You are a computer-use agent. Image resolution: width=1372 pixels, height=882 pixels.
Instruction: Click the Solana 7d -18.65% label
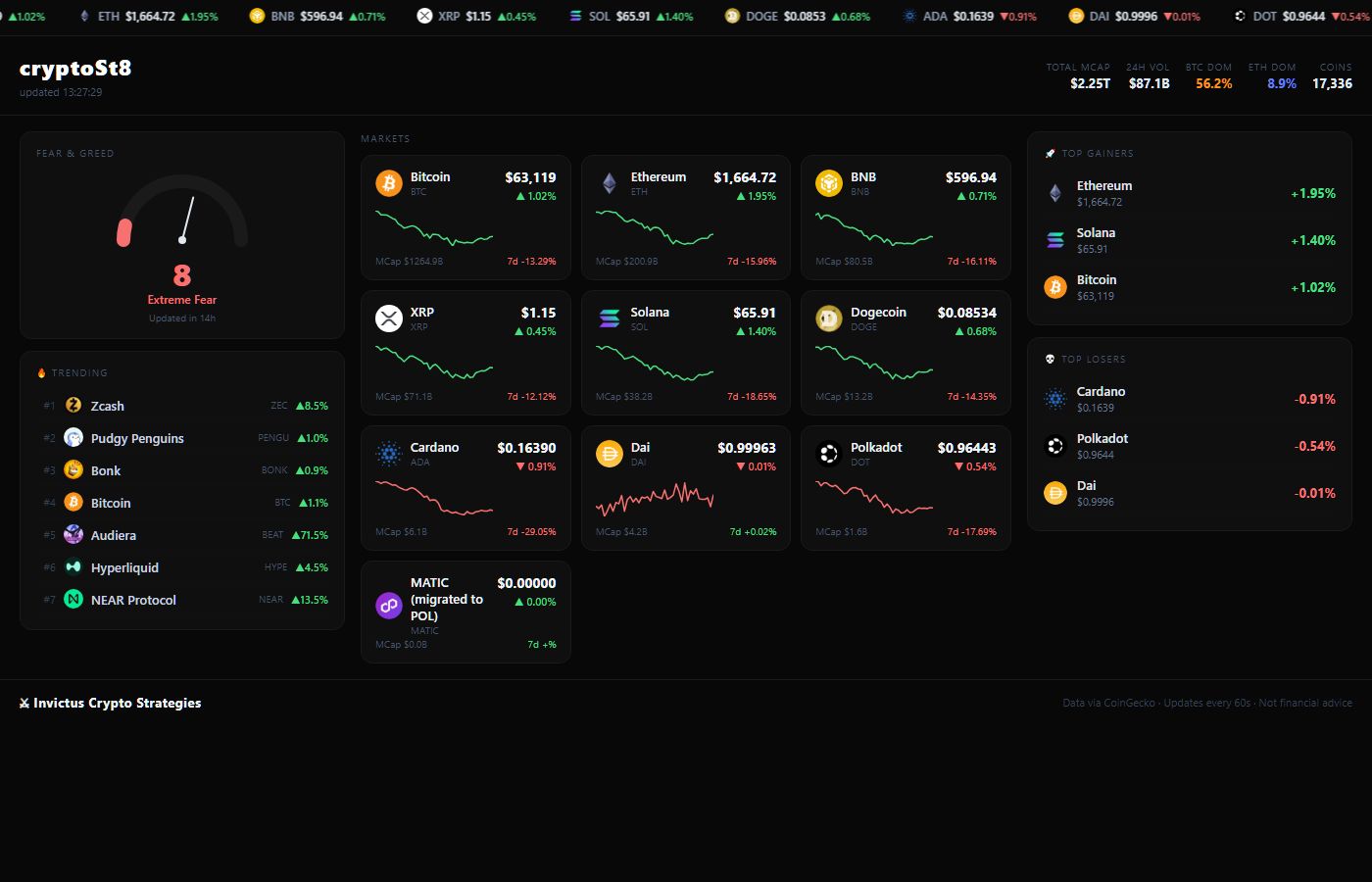click(752, 397)
